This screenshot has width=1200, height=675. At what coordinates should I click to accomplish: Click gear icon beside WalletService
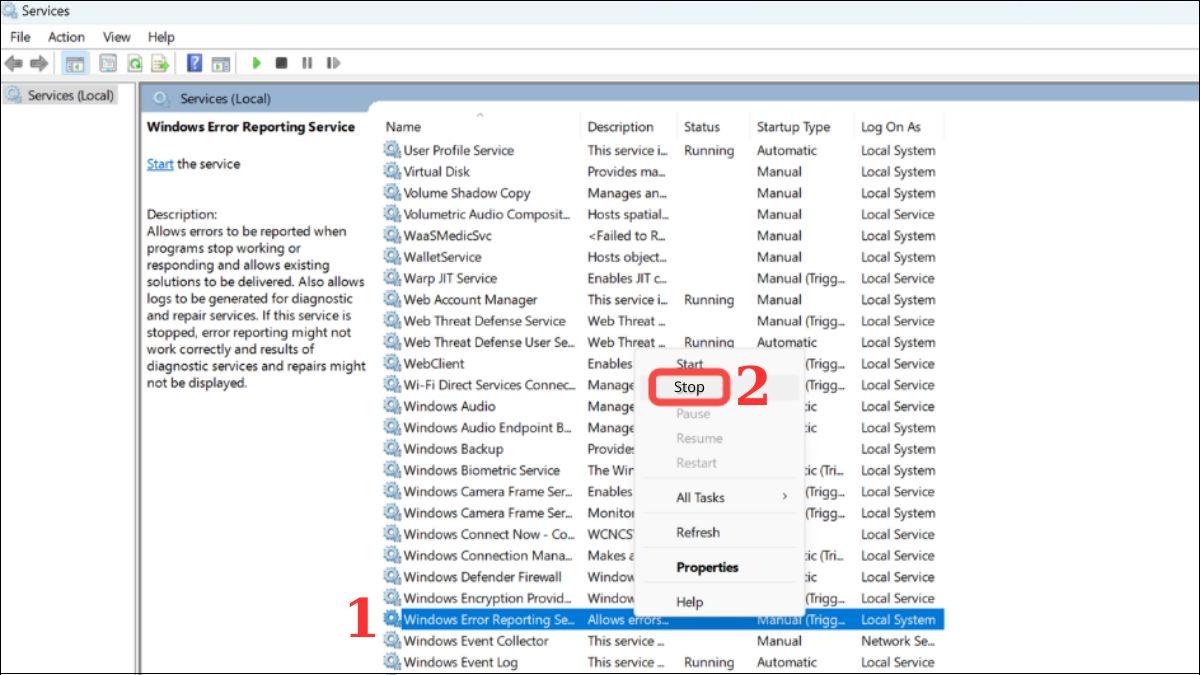[x=391, y=257]
